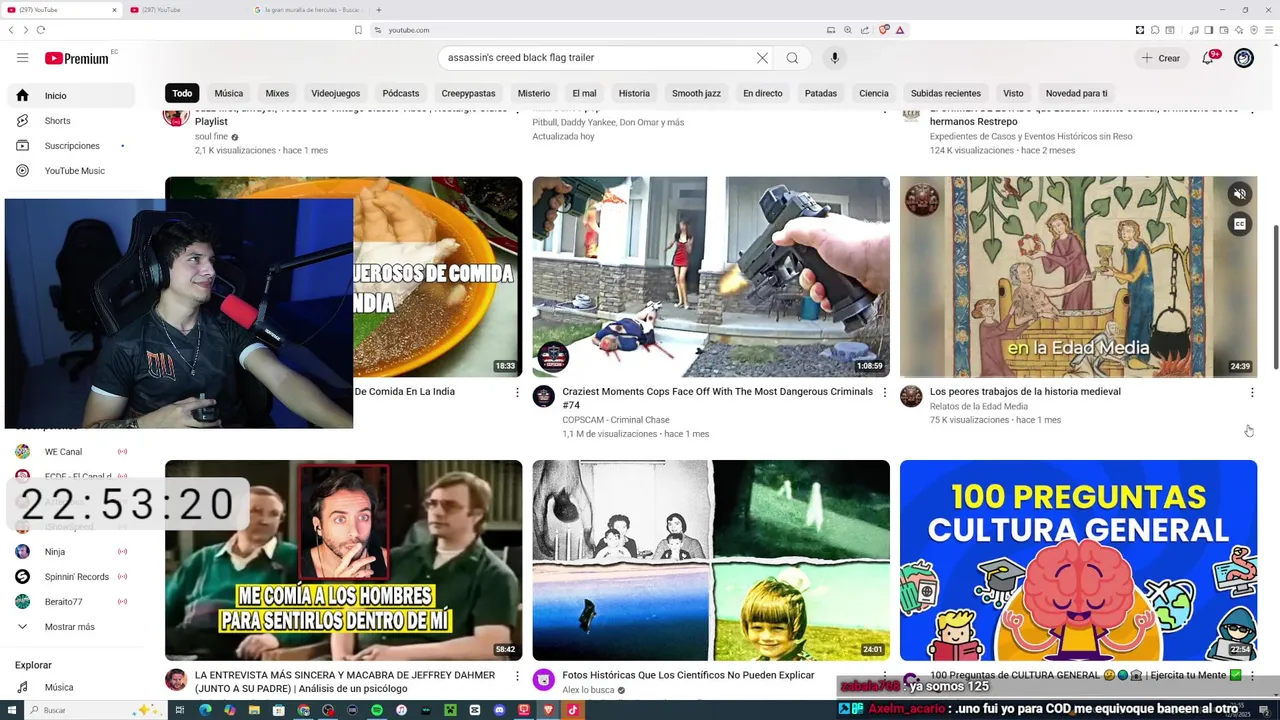Open Brave extensions puzzle icon
The height and width of the screenshot is (720, 1280).
point(1155,30)
